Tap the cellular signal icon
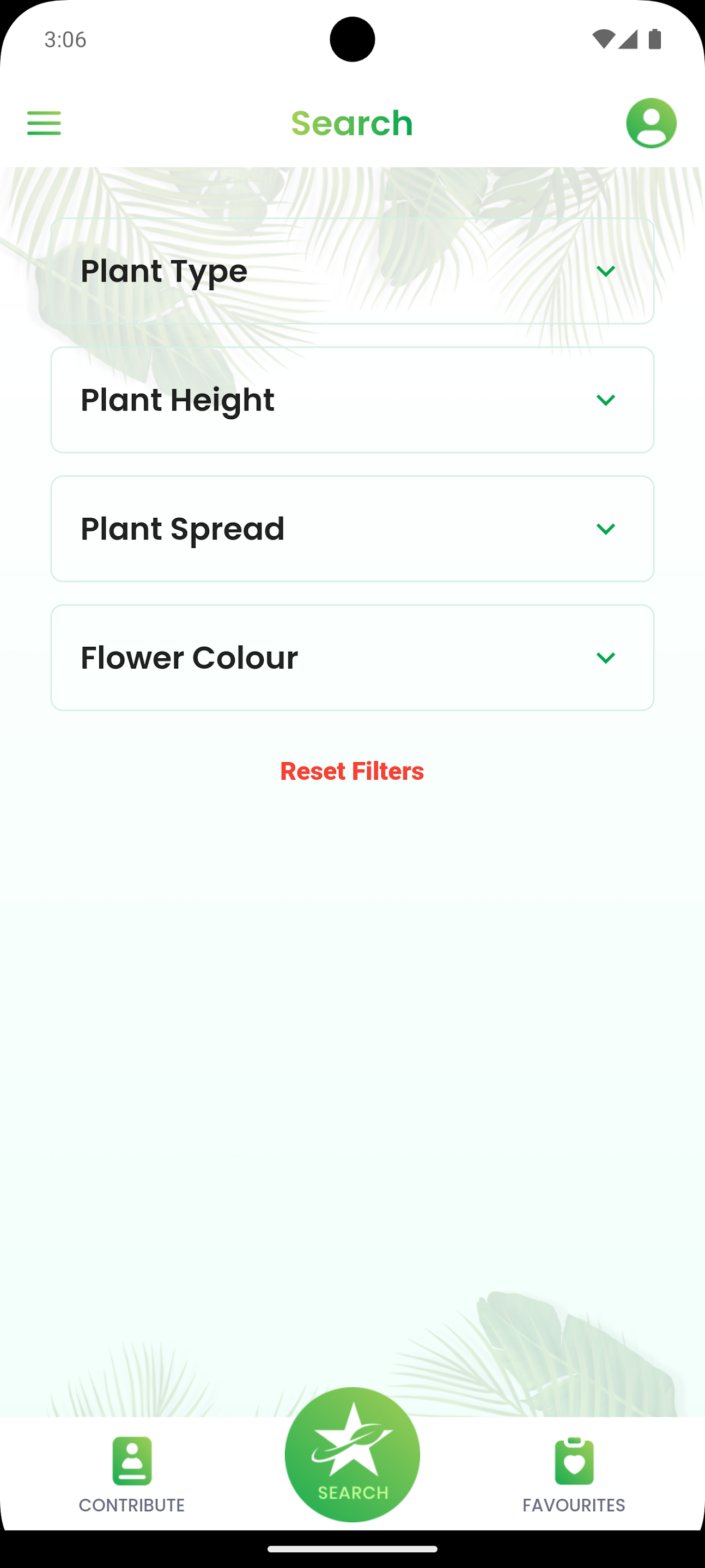The width and height of the screenshot is (705, 1568). point(628,40)
